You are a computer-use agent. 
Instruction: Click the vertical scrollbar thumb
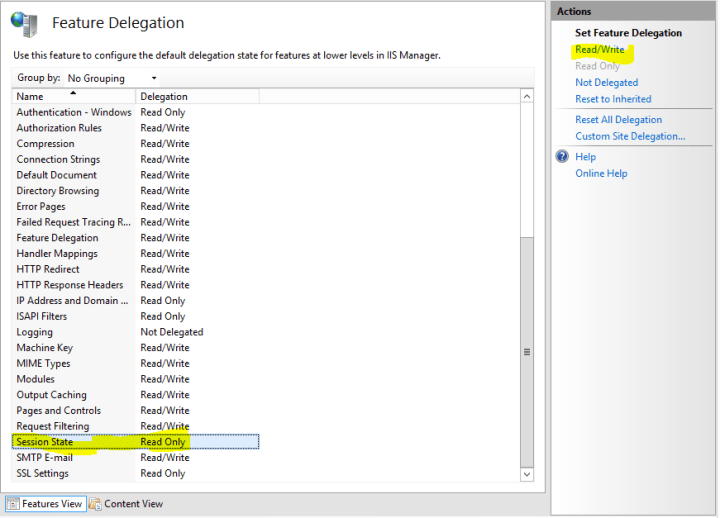tap(527, 352)
